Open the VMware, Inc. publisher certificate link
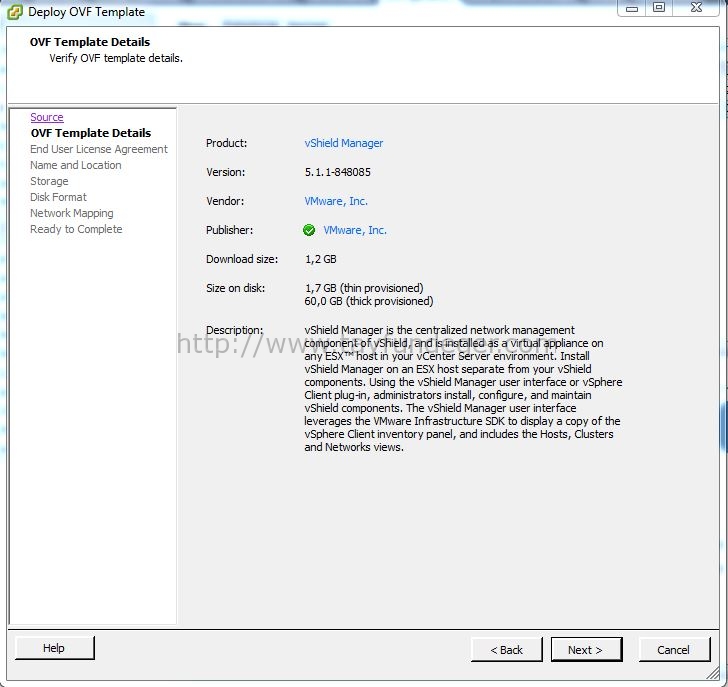The width and height of the screenshot is (728, 687). coord(355,230)
